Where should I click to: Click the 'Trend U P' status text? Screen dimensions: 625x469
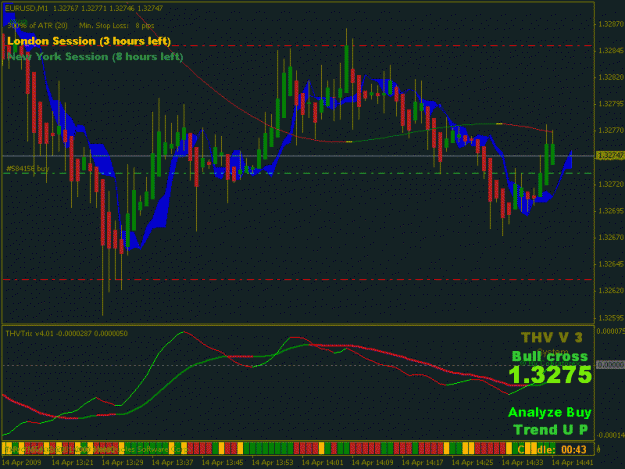pyautogui.click(x=550, y=430)
